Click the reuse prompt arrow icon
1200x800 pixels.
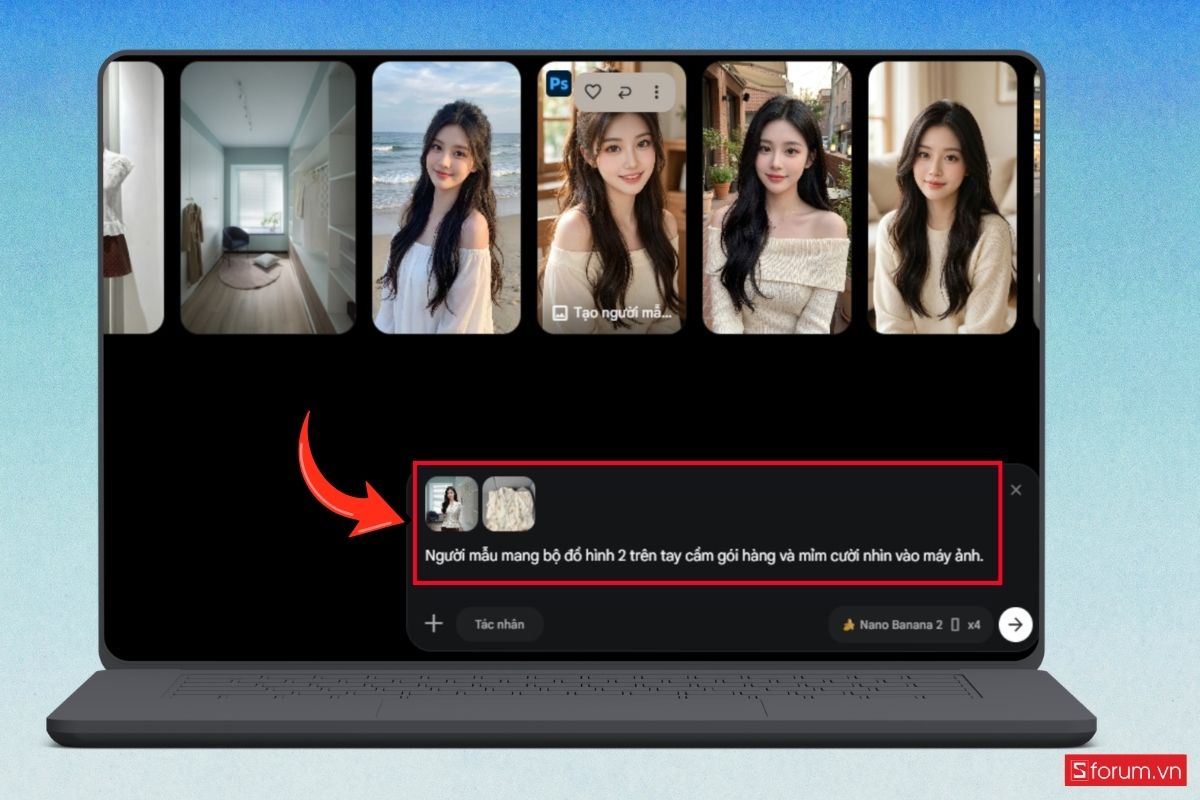click(625, 92)
